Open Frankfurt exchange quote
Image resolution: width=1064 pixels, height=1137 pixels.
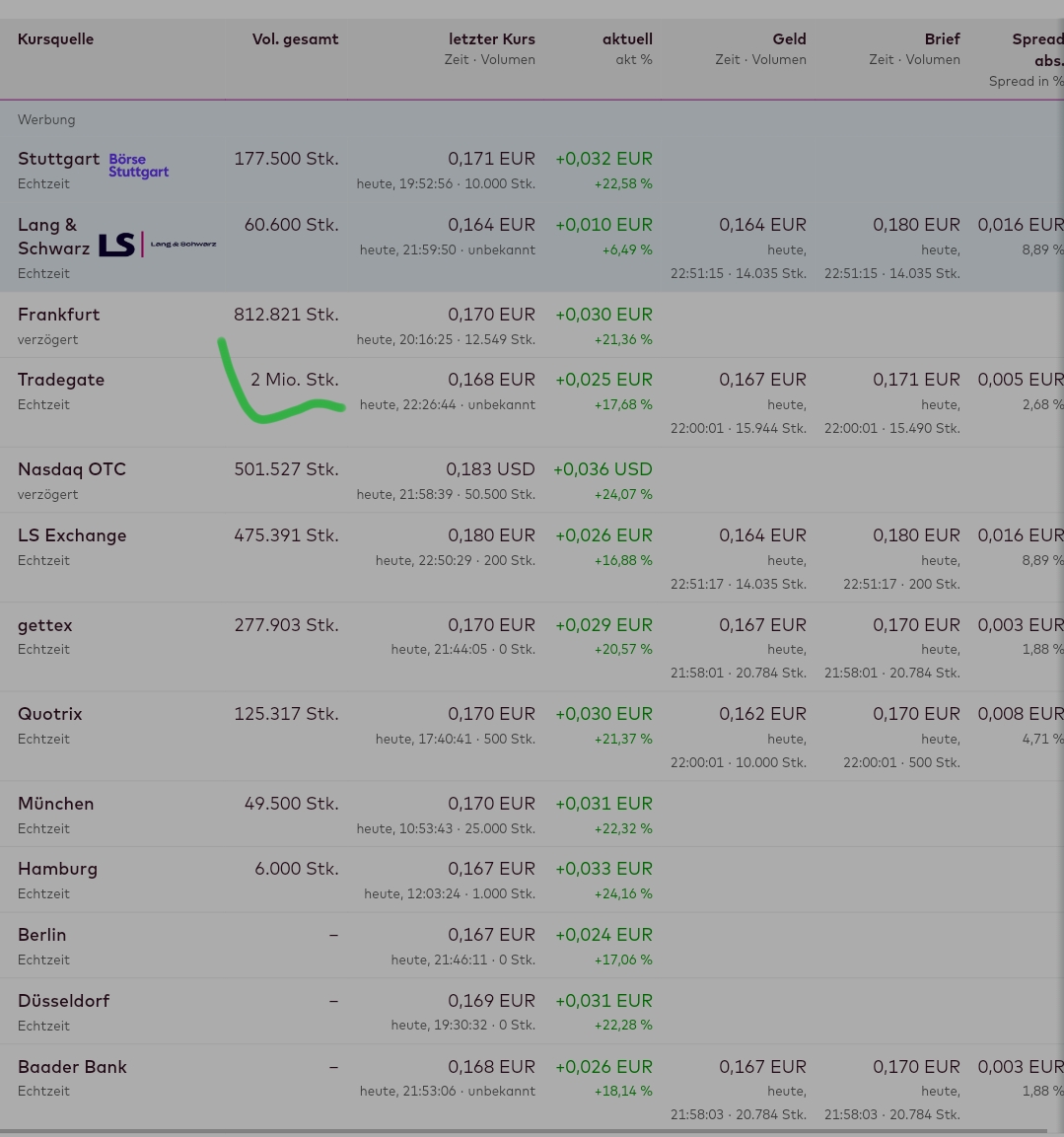(58, 315)
